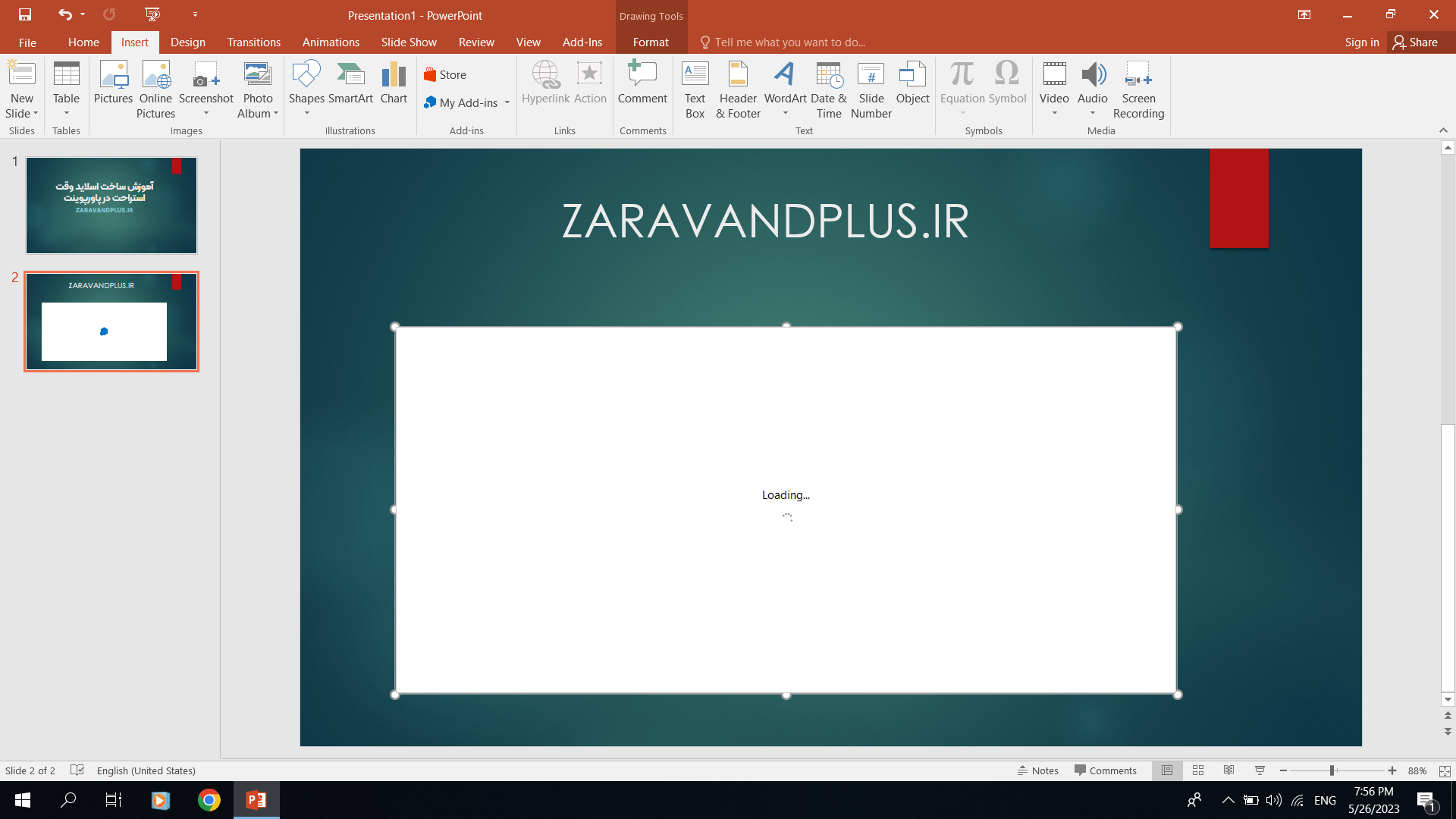Click the Loading add-in content box
Viewport: 1456px width, 819px height.
[786, 510]
